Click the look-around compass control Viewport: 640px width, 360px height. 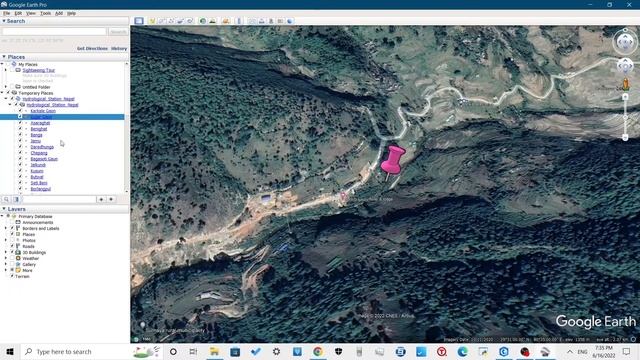click(625, 41)
